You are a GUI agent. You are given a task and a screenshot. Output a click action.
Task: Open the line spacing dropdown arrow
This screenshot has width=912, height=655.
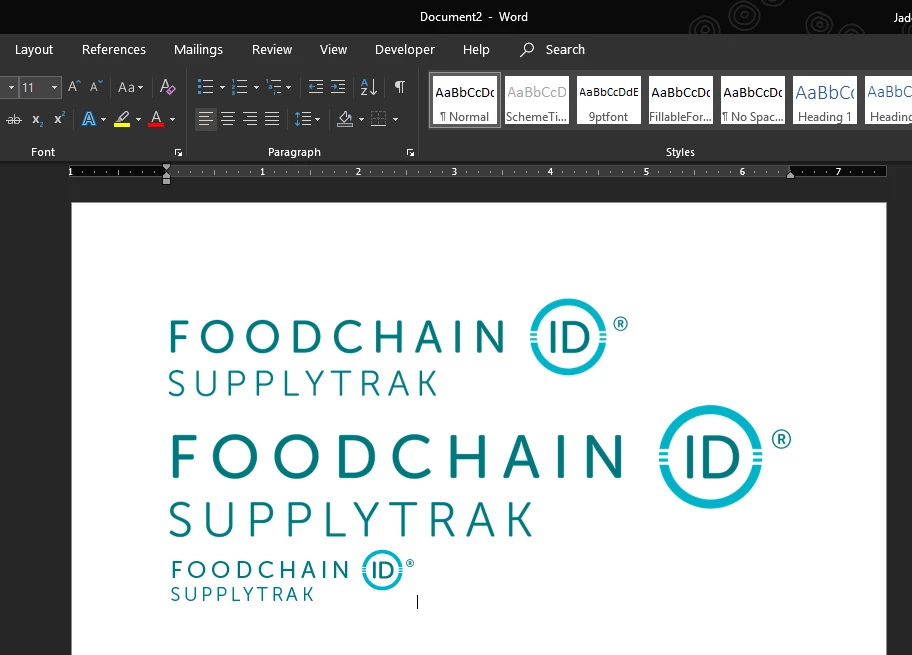(318, 120)
